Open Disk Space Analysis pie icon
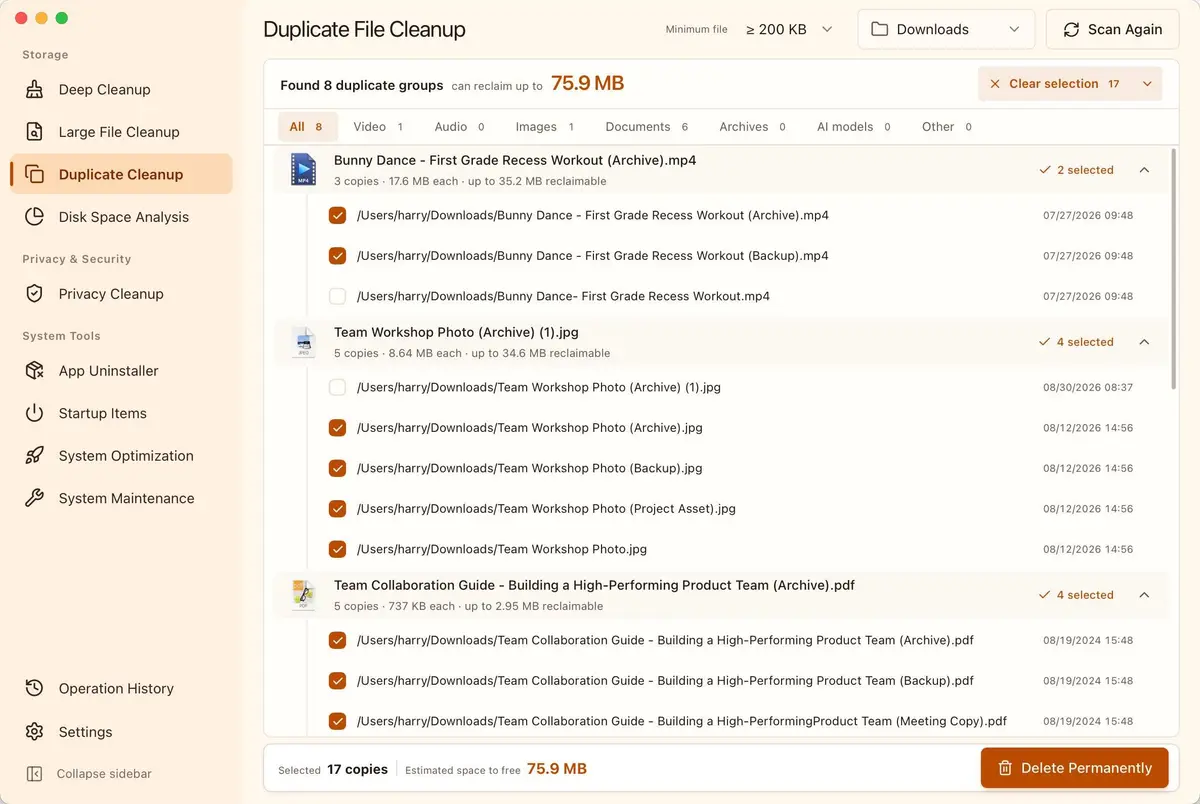The image size is (1200, 804). 35,217
